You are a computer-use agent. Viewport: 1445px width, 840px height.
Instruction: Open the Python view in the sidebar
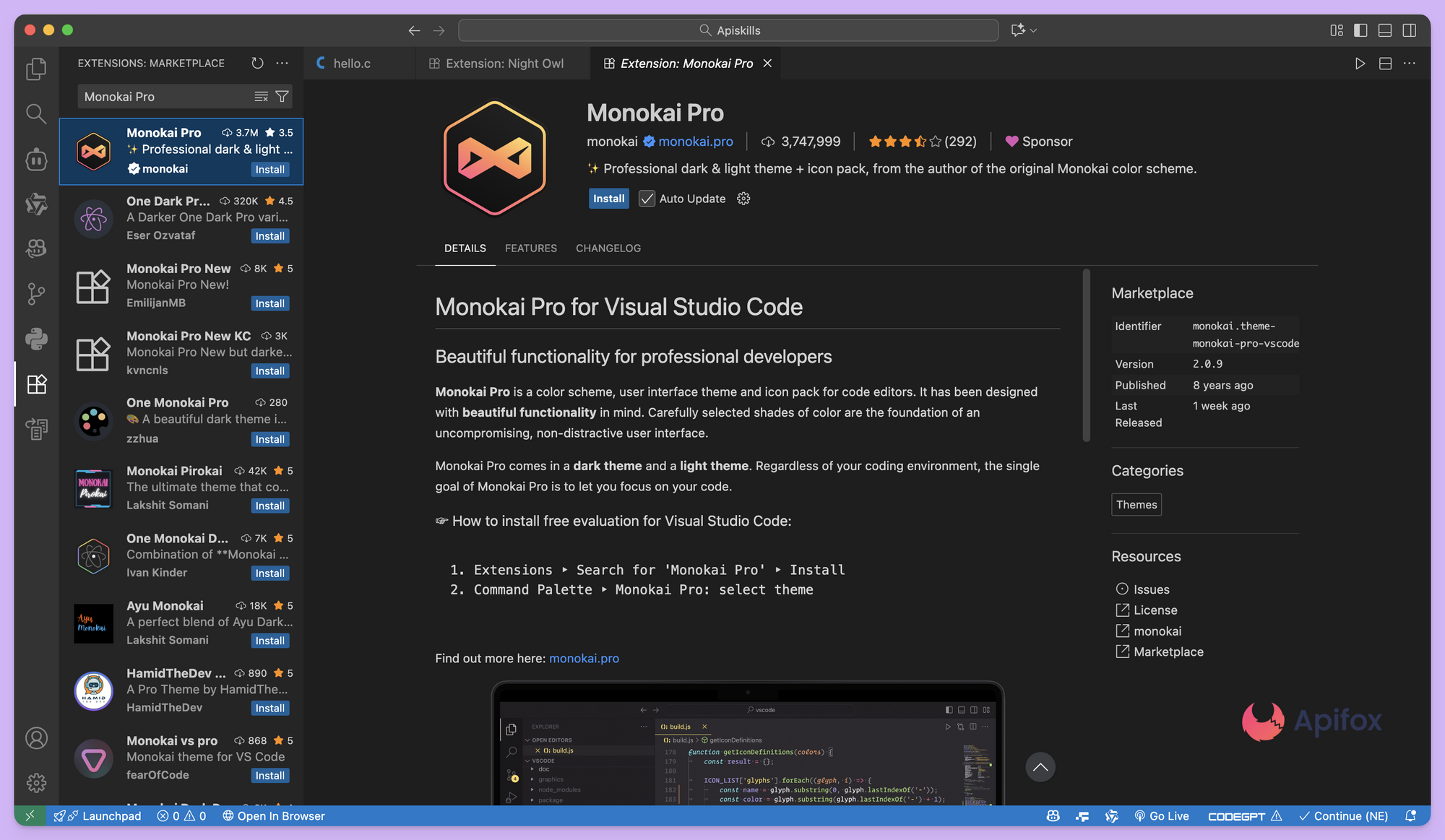click(36, 339)
